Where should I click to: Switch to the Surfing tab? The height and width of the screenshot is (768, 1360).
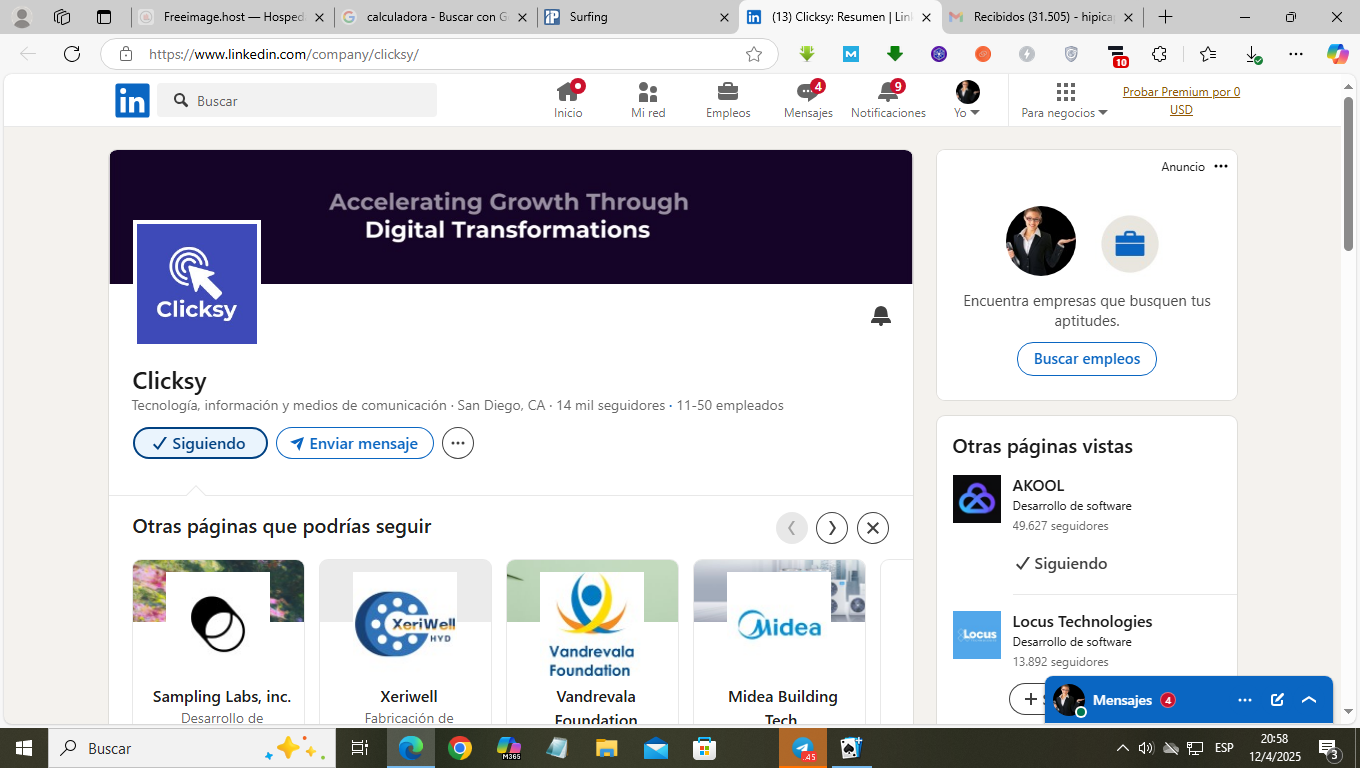click(x=638, y=17)
